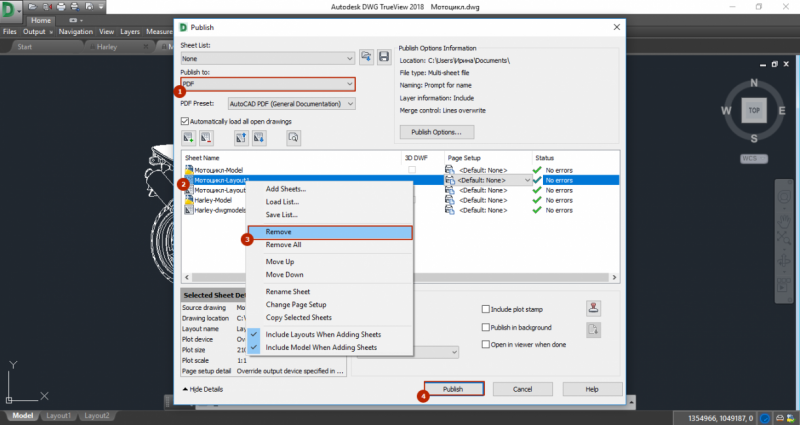Click the Open file icon in quick access toolbar
Image resolution: width=800 pixels, height=425 pixels.
tap(32, 7)
